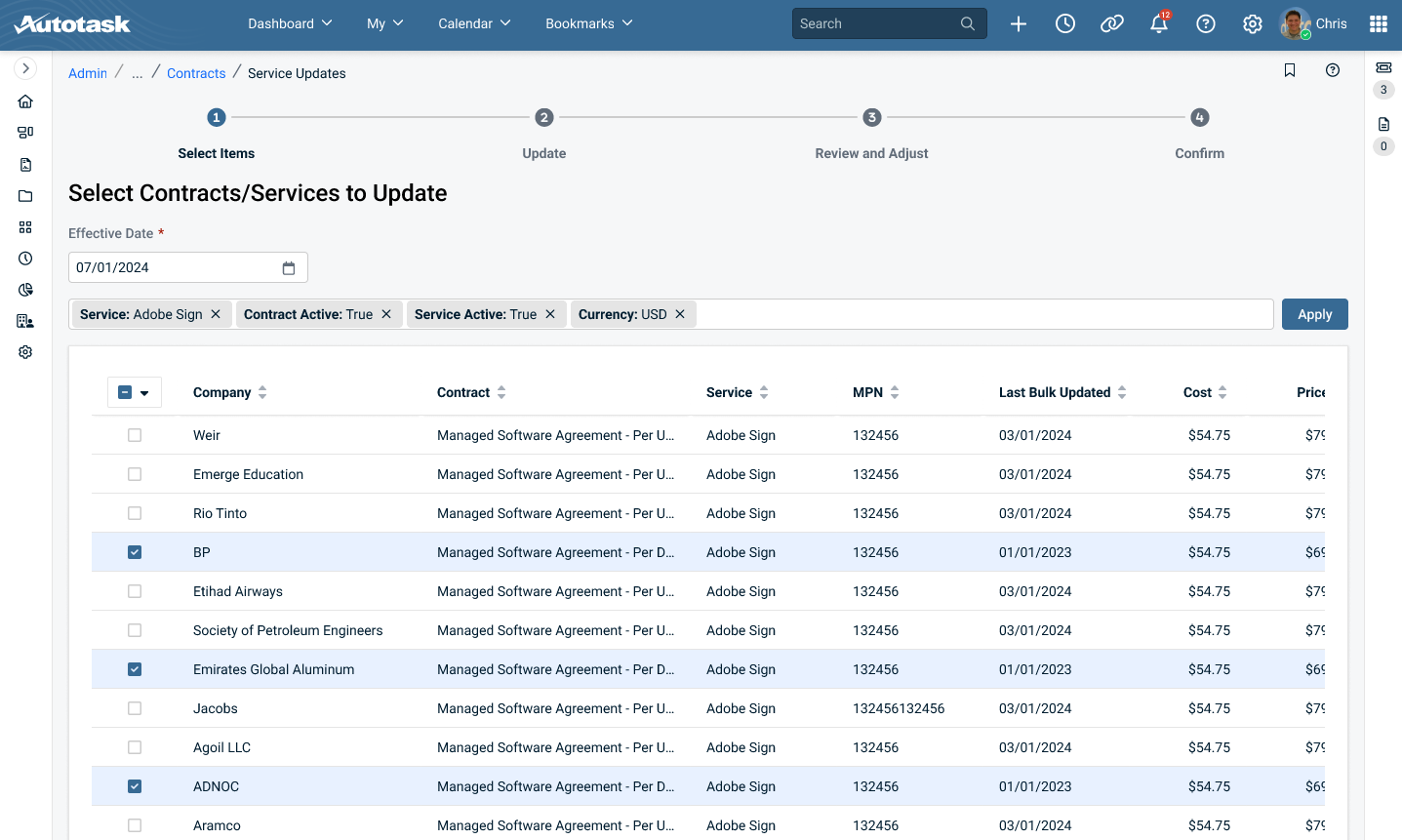Expand the collapsed breadcrumb ellipsis
Viewport: 1402px width, 840px height.
point(138,73)
